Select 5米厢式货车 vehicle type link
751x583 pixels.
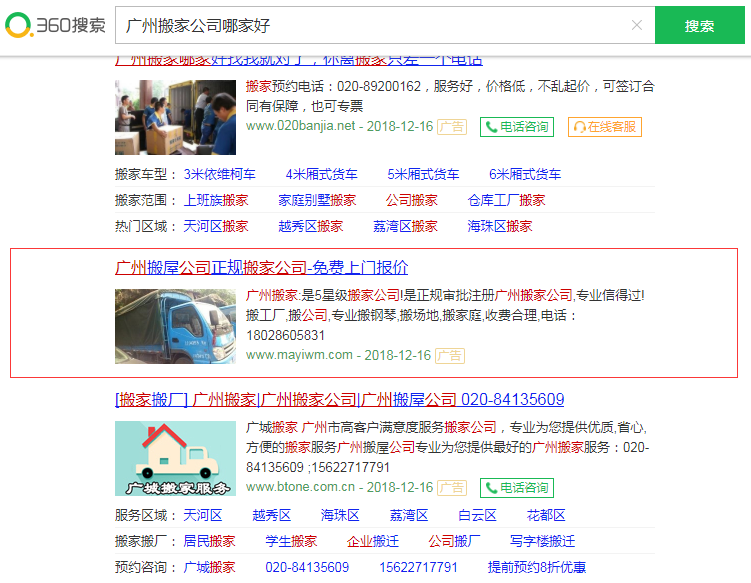point(423,174)
